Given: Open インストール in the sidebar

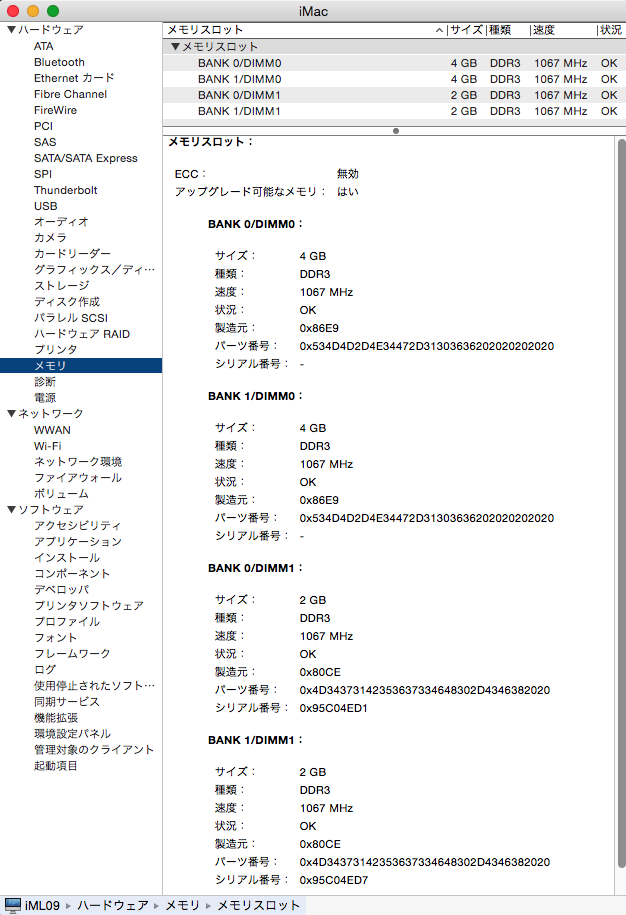Looking at the screenshot, I should pos(67,558).
